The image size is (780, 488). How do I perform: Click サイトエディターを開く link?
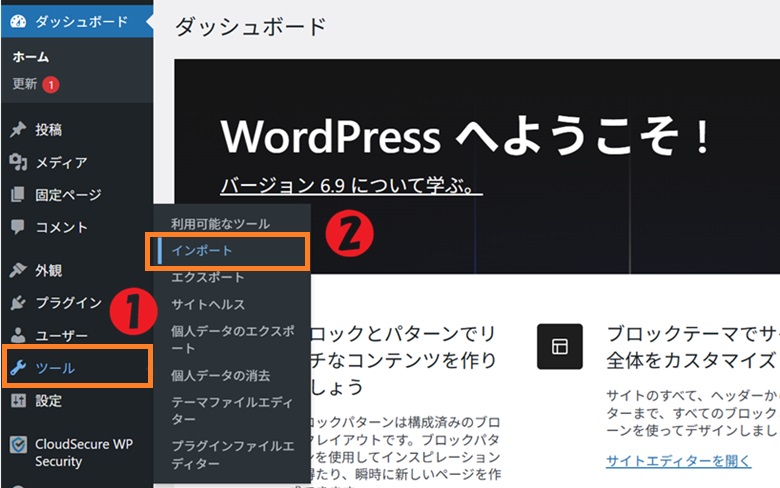[678, 461]
